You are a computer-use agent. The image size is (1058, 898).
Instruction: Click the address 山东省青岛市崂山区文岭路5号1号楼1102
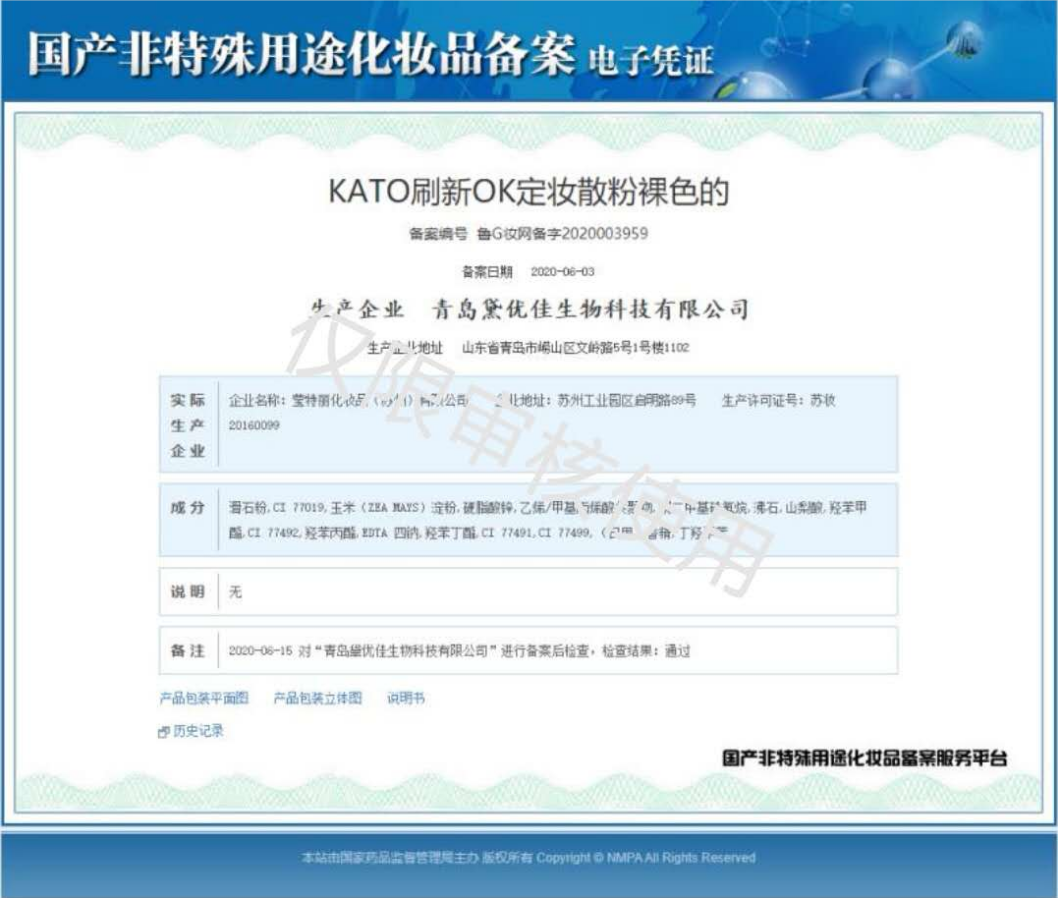click(576, 347)
